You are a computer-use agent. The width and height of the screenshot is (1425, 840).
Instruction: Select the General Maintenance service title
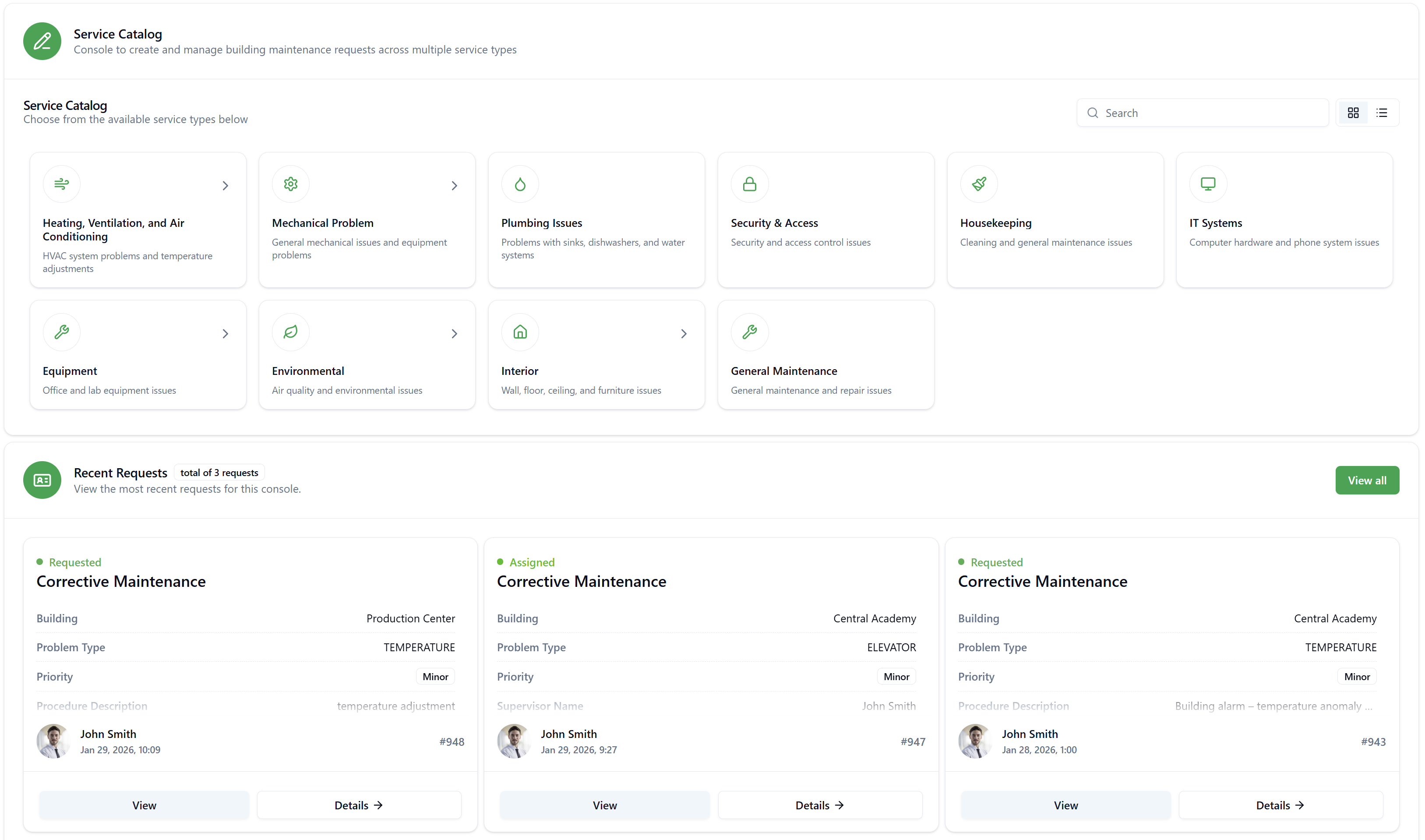tap(784, 371)
